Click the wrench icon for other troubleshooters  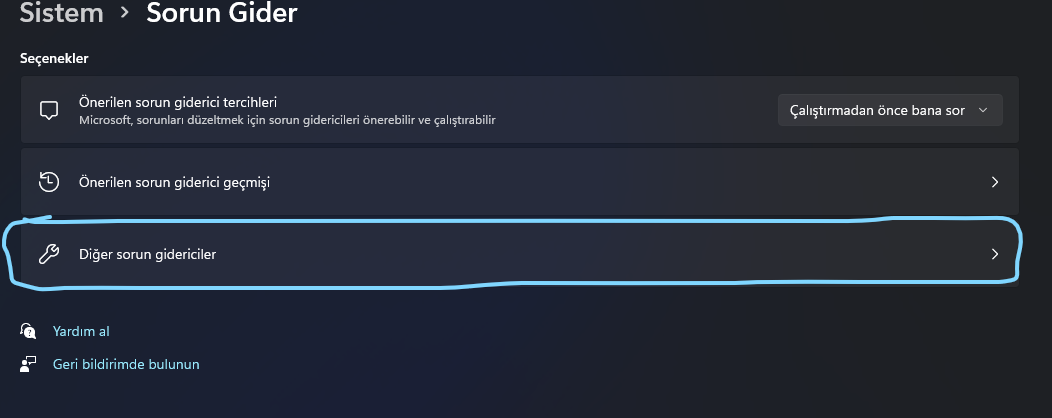tap(49, 254)
